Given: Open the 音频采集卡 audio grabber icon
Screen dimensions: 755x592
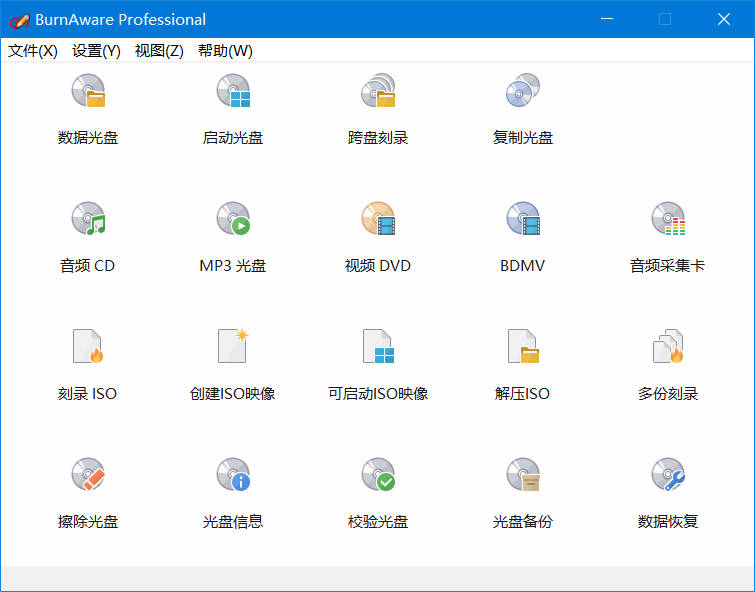Looking at the screenshot, I should click(x=668, y=219).
